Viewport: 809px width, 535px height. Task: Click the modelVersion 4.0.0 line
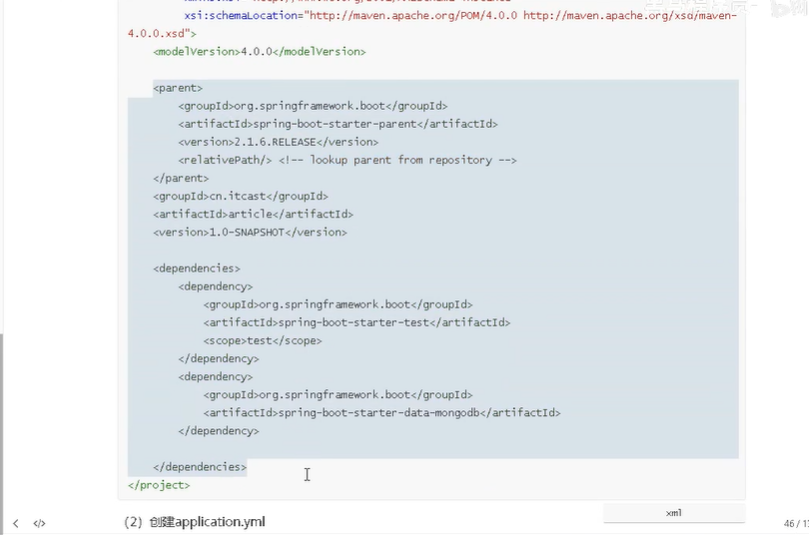point(260,52)
